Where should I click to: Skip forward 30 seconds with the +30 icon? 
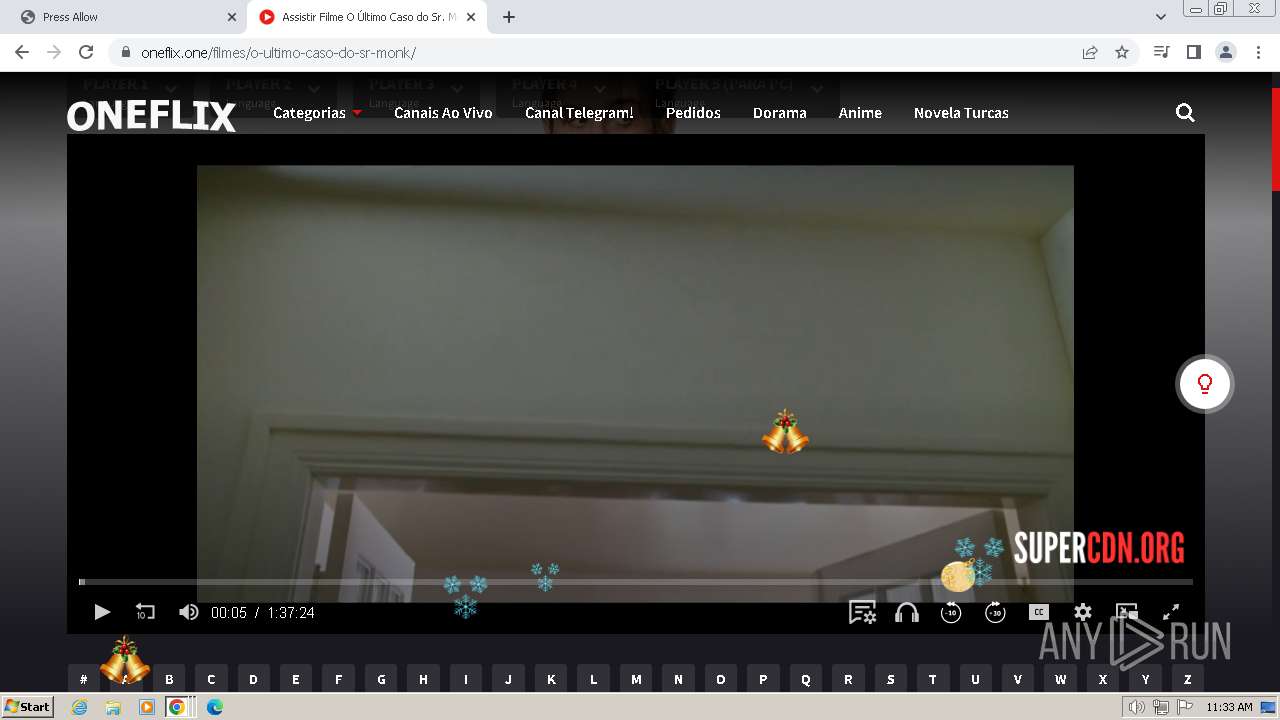[995, 612]
